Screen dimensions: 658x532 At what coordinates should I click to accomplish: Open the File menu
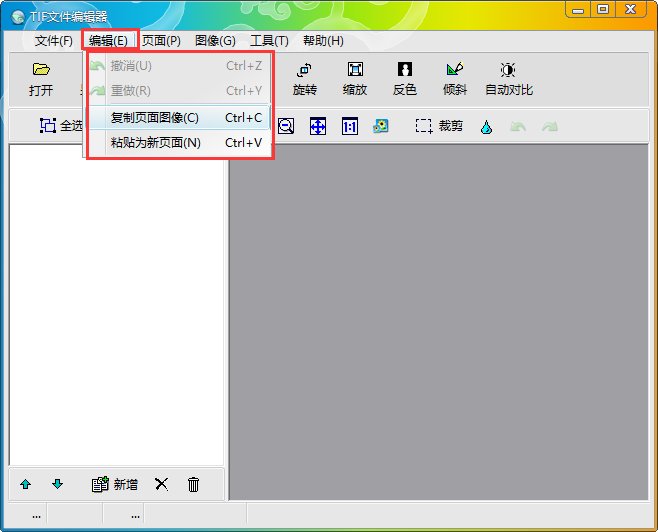[x=54, y=41]
